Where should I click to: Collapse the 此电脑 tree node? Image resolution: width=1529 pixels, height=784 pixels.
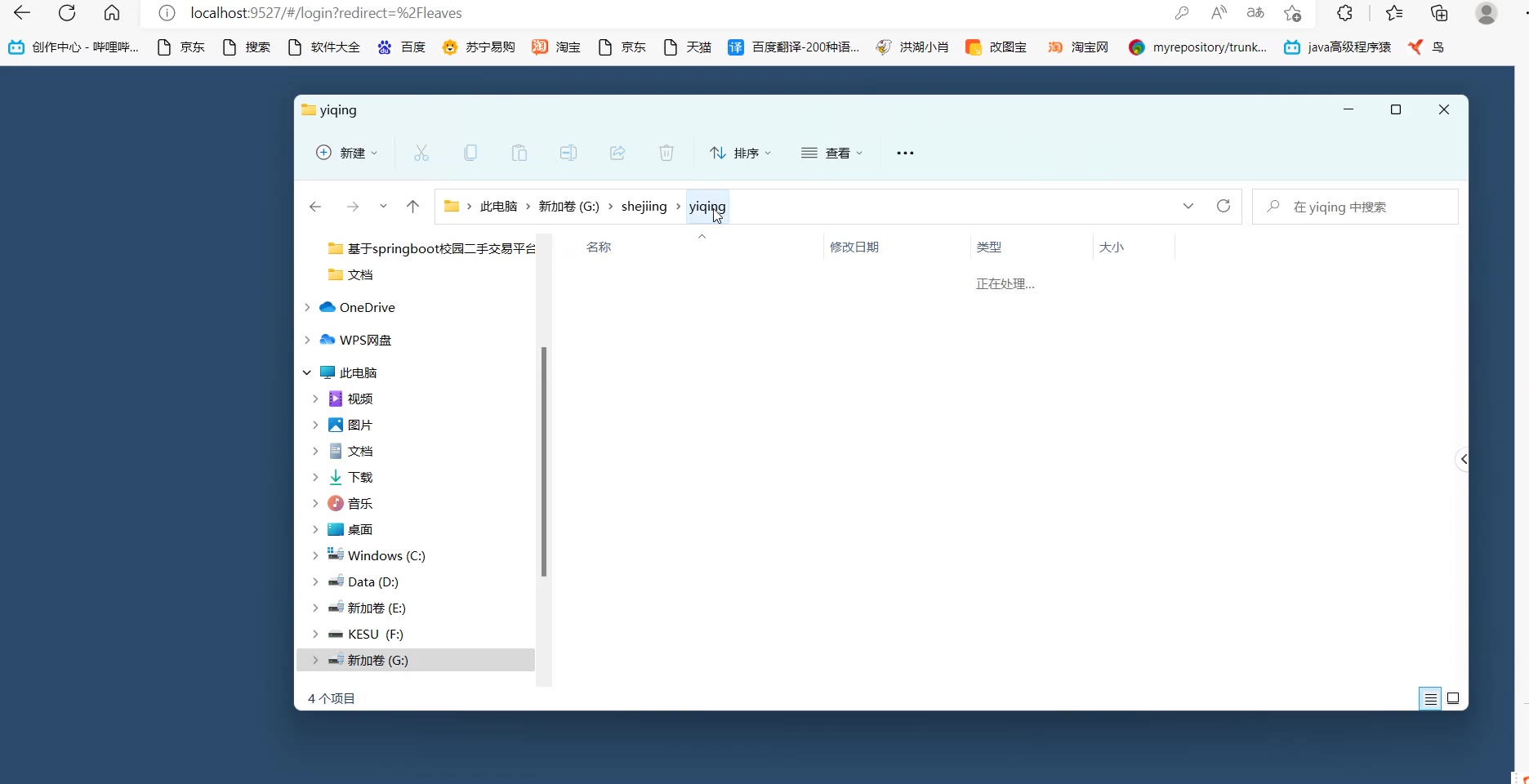tap(307, 372)
